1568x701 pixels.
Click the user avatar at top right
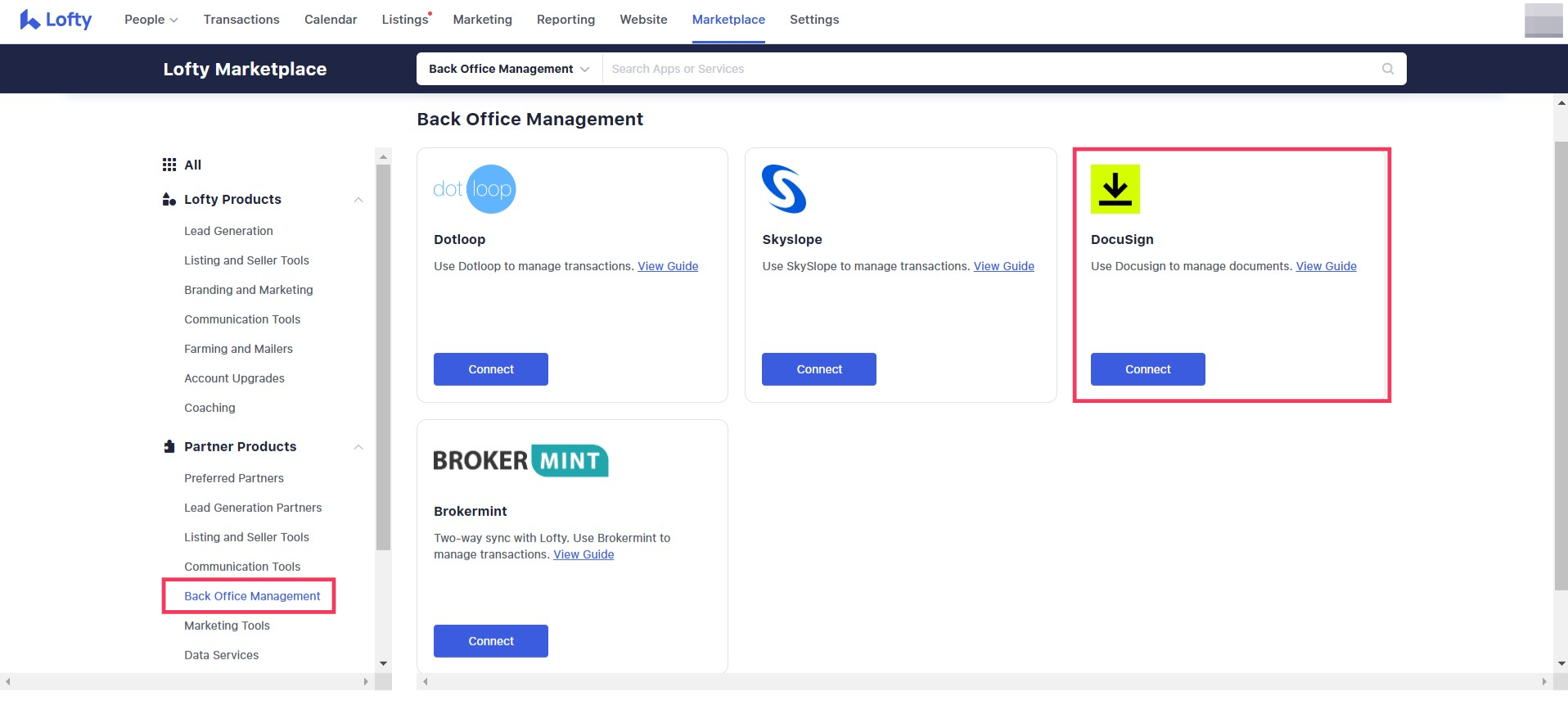coord(1543,20)
